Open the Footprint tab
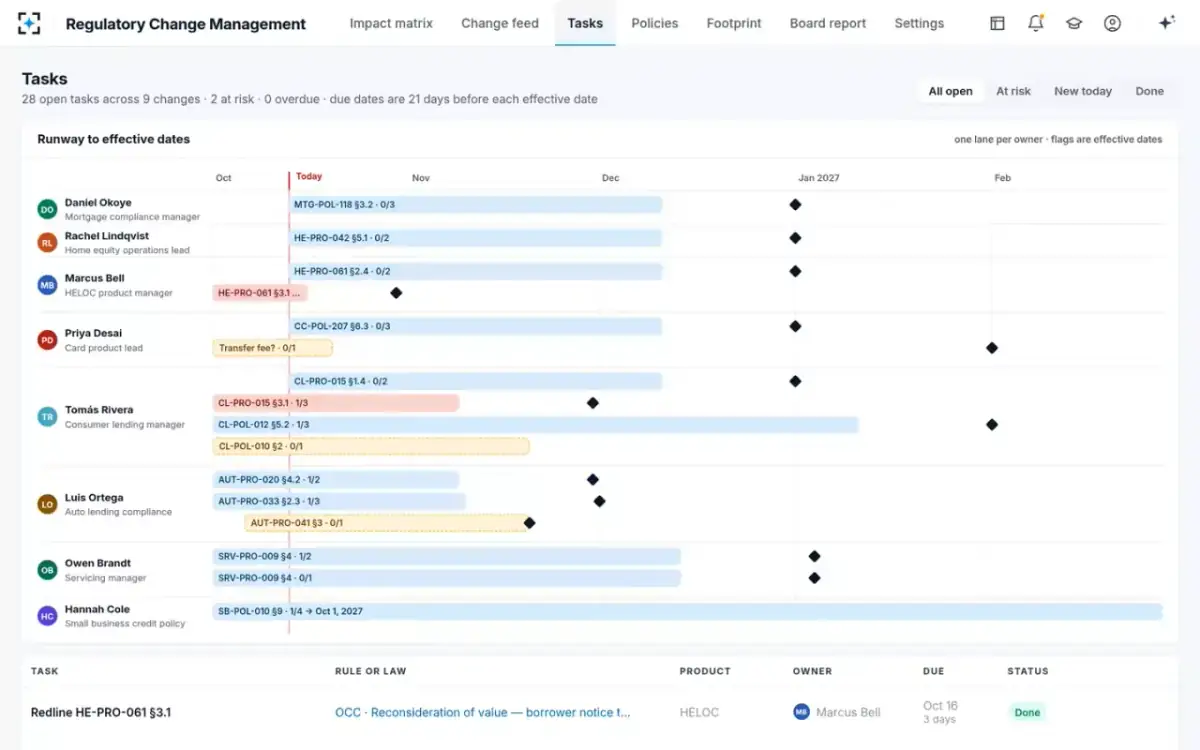 pos(734,23)
